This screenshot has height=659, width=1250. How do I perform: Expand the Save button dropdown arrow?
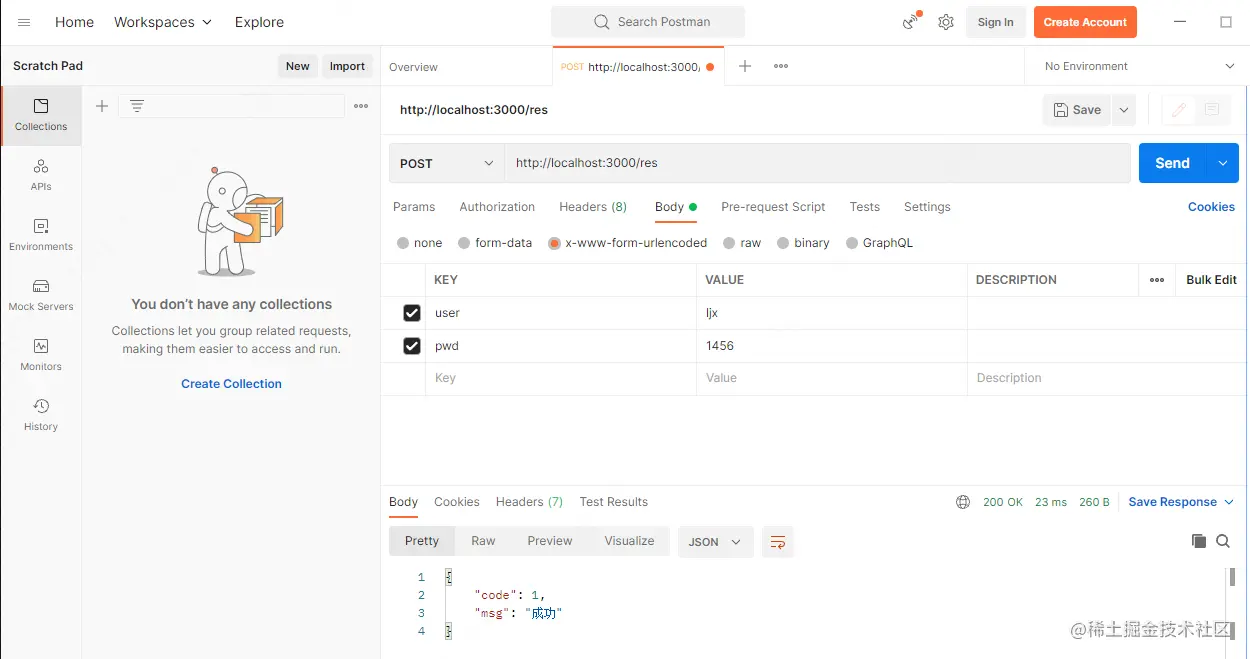click(1124, 110)
